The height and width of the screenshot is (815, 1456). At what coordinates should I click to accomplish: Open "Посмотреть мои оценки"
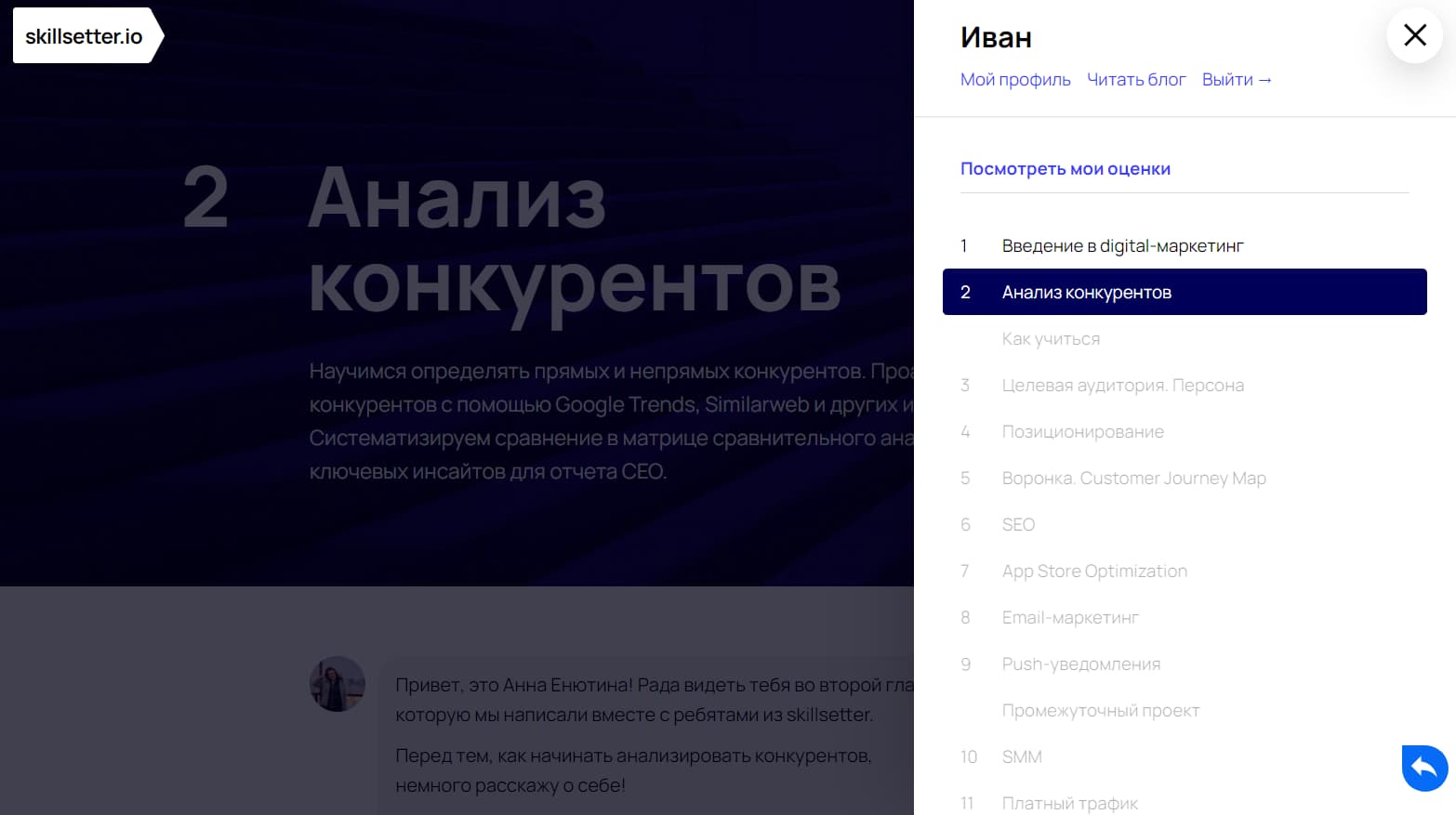coord(1066,168)
